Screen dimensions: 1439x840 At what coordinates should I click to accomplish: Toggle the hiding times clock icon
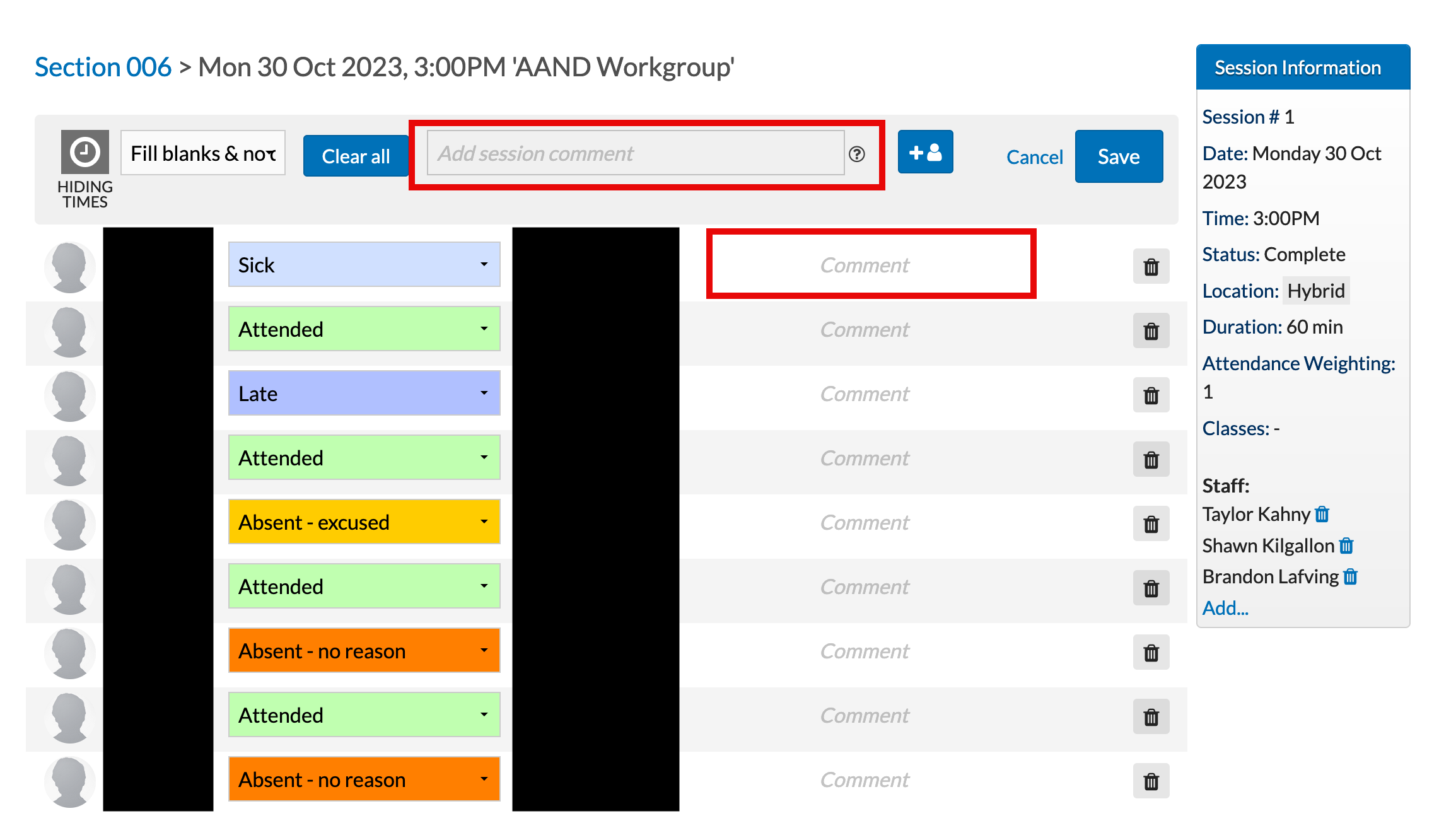pyautogui.click(x=84, y=152)
